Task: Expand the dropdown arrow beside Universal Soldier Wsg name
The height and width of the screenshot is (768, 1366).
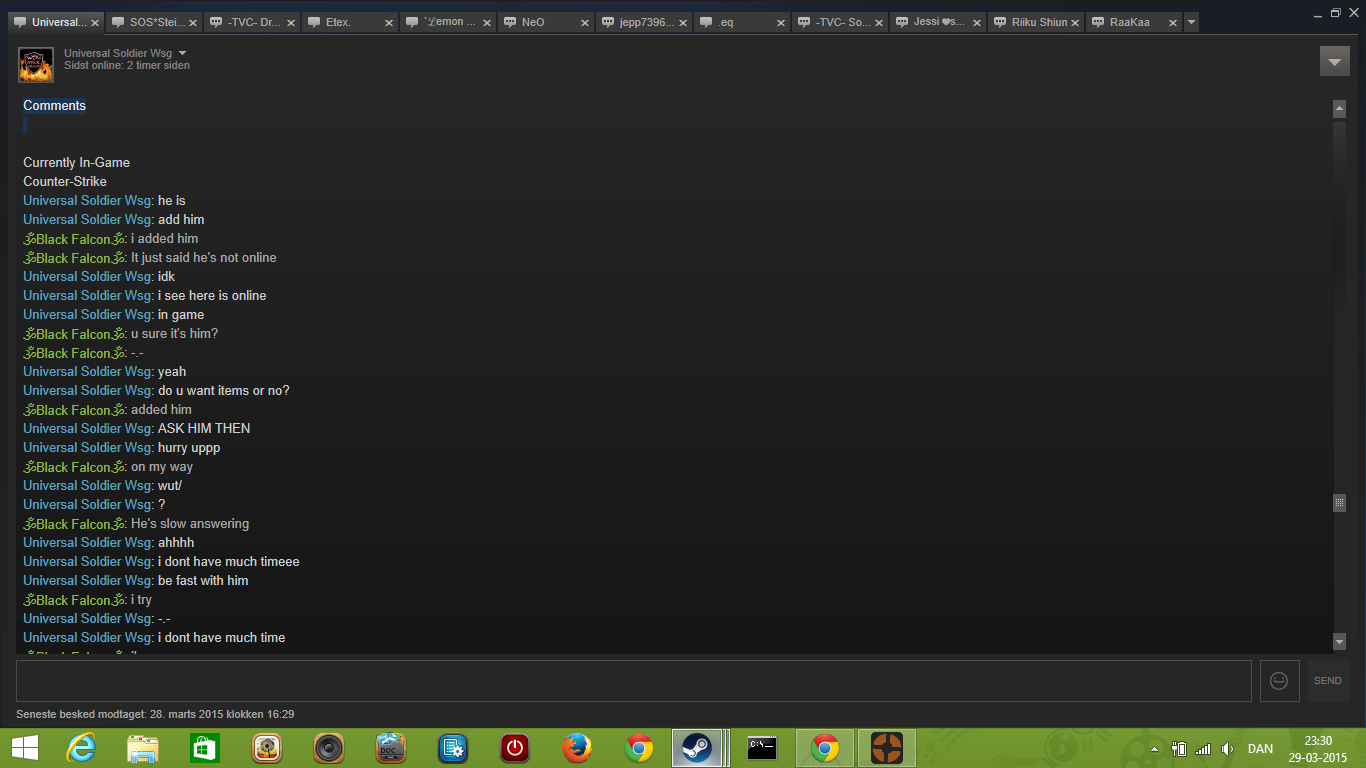Action: (182, 53)
